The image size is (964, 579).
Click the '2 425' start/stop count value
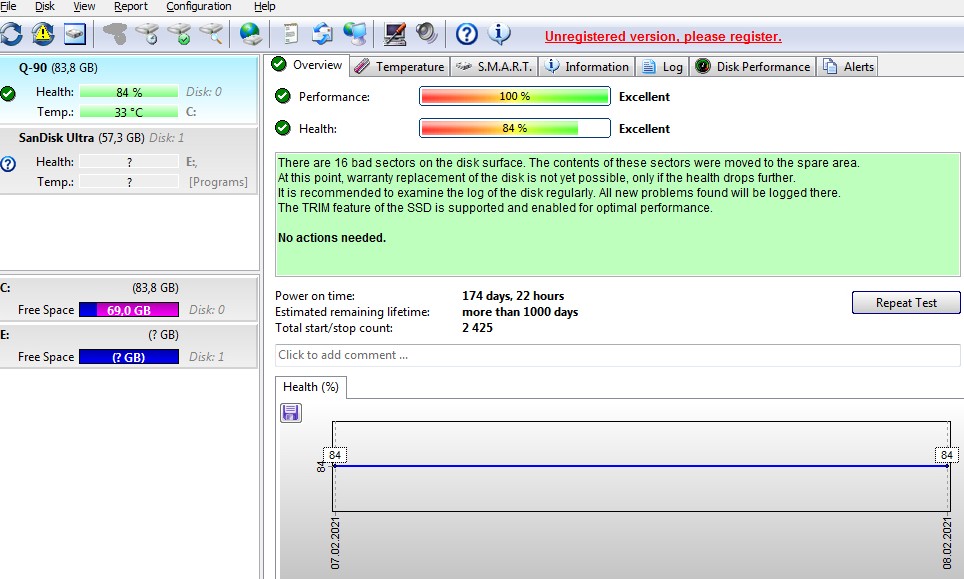[477, 328]
